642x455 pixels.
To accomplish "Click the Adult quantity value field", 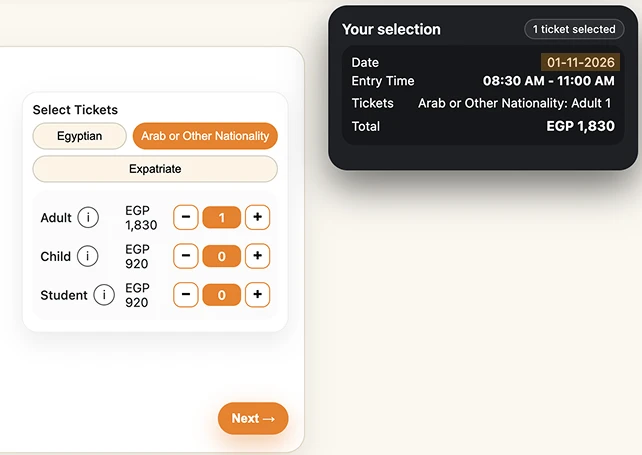I will 222,217.
